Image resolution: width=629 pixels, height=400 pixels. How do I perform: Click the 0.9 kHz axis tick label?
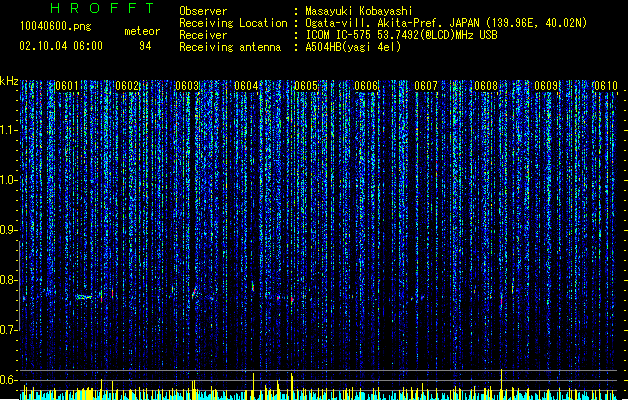[x=9, y=230]
